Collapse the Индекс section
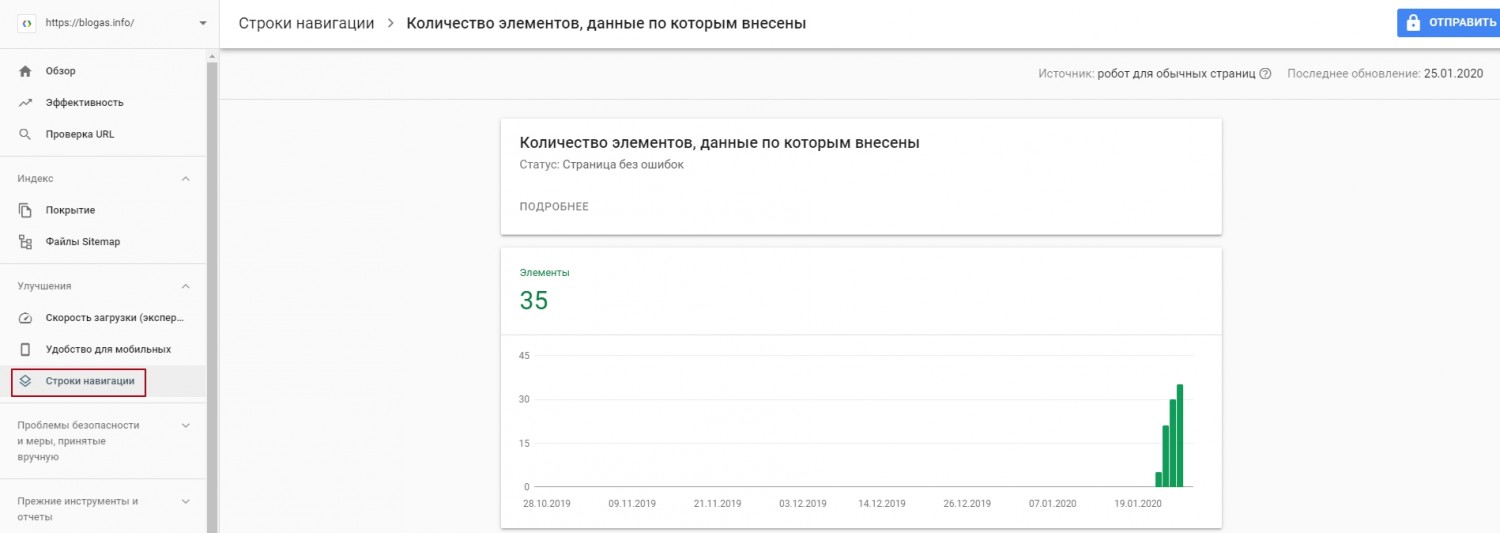Image resolution: width=1500 pixels, height=533 pixels. pos(185,179)
